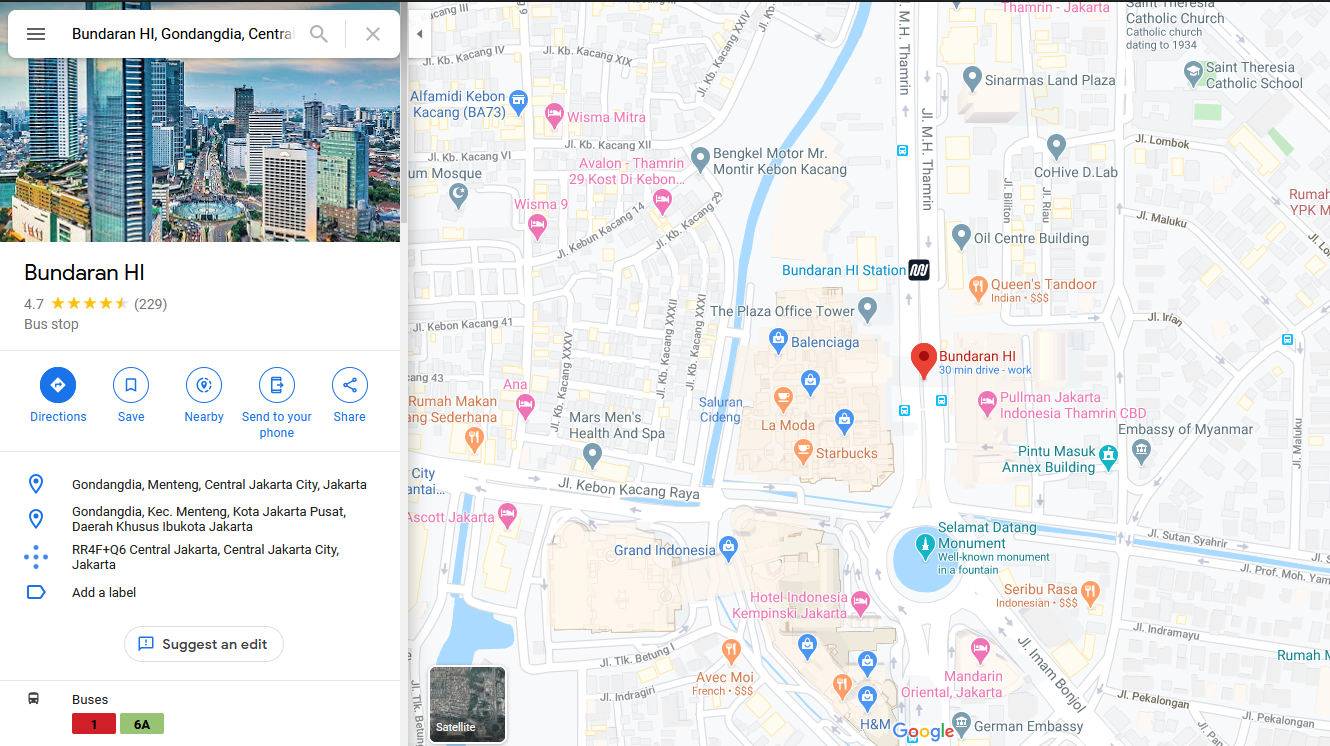This screenshot has width=1330, height=746.
Task: Click Embassy of Myanmar marker
Action: click(x=1142, y=452)
